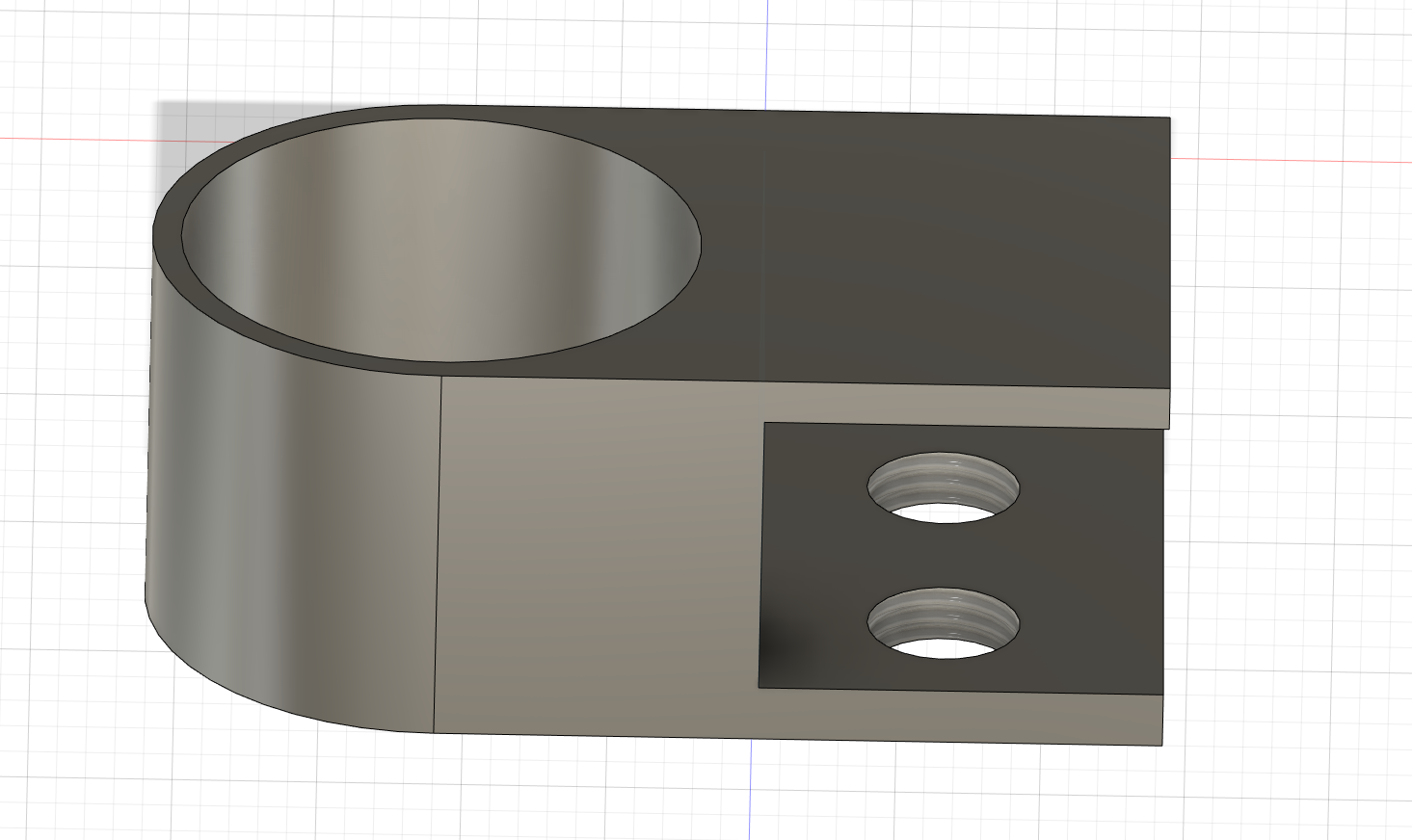Pick the light flat front face beside the pocket
Viewport: 1412px width, 840px height.
[x=598, y=559]
